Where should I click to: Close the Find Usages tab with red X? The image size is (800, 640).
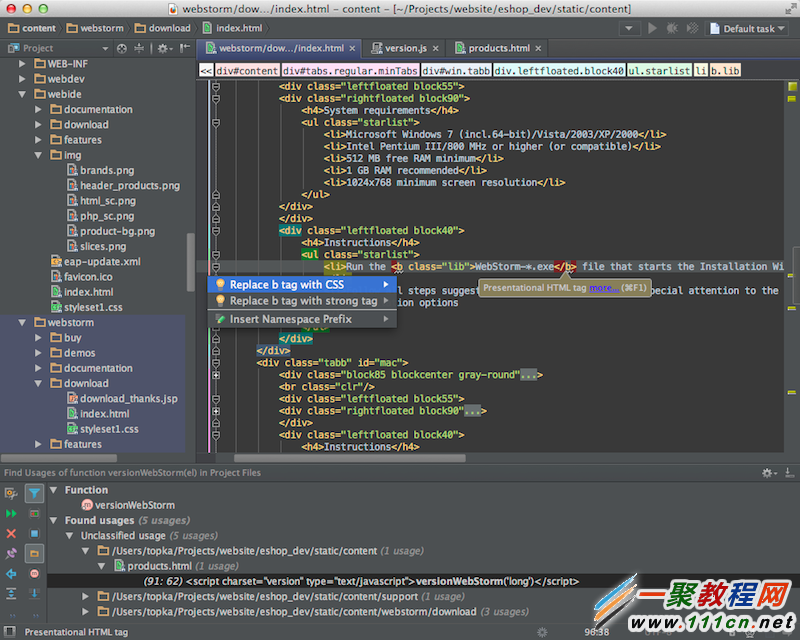point(11,533)
